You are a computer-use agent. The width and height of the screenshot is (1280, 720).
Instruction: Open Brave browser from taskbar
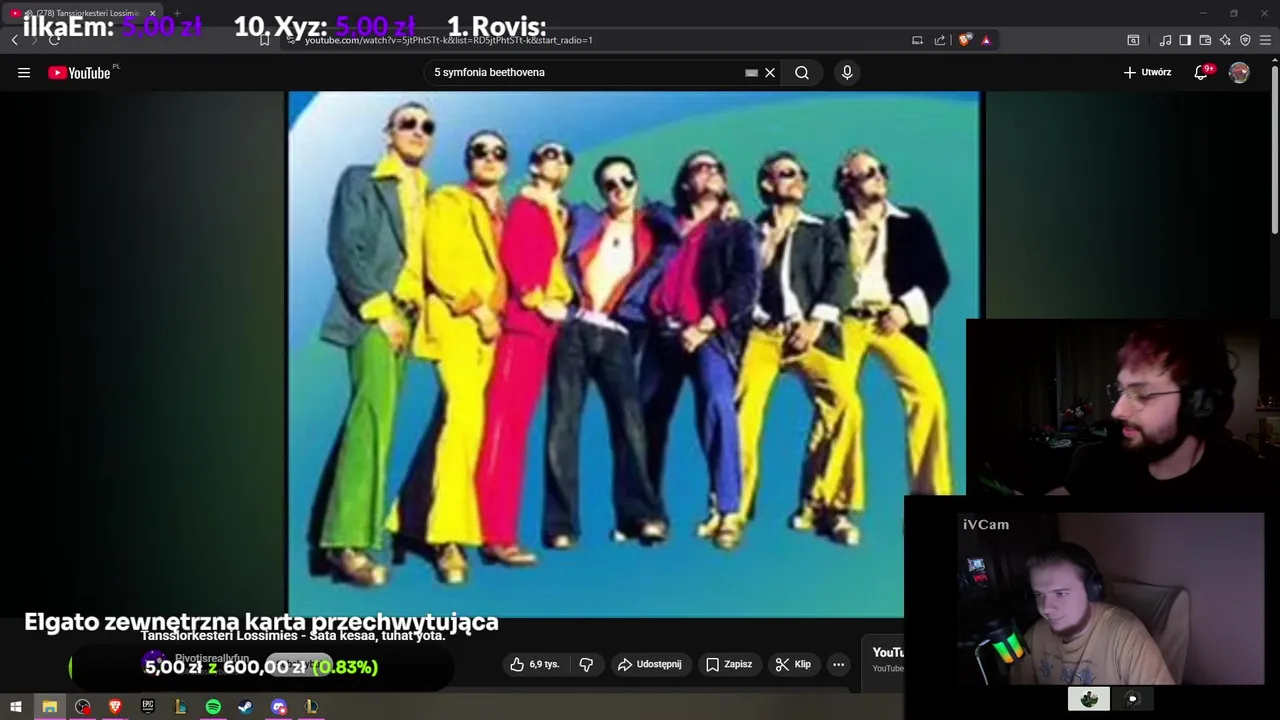coord(115,706)
